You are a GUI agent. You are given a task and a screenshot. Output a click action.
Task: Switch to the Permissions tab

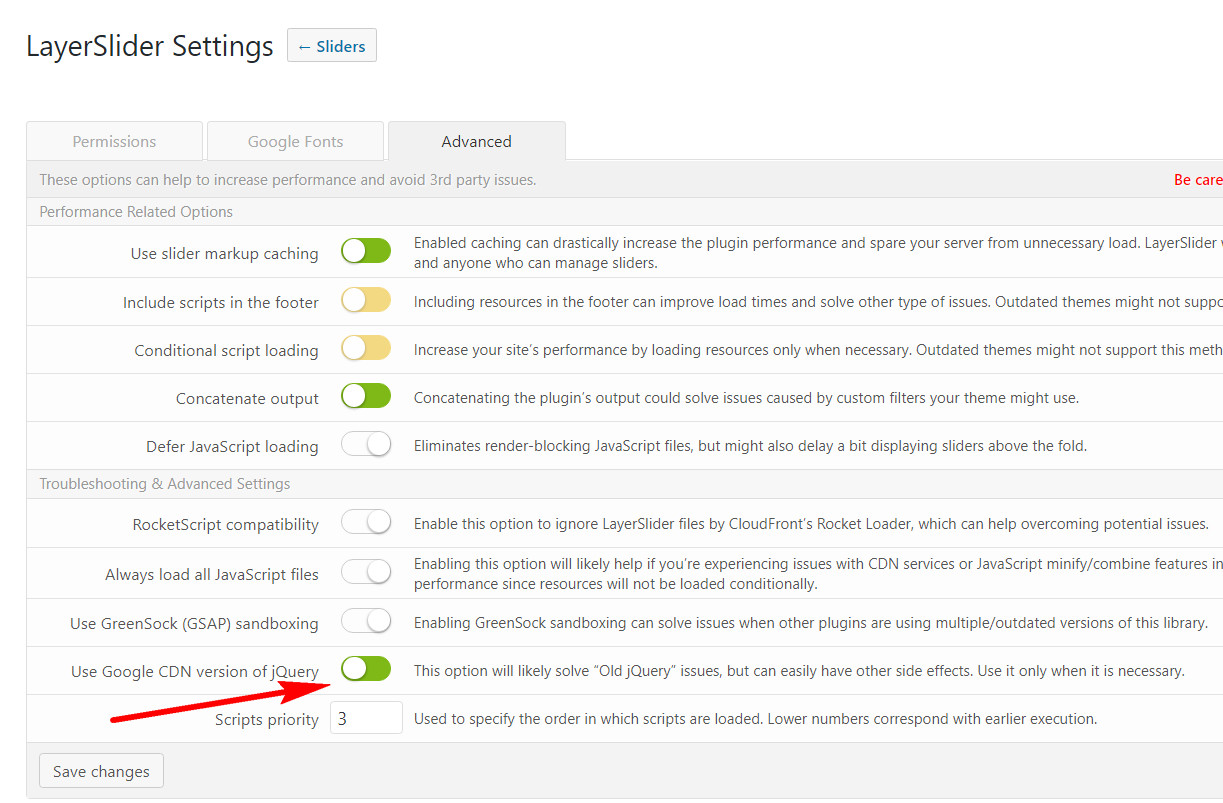pyautogui.click(x=114, y=142)
